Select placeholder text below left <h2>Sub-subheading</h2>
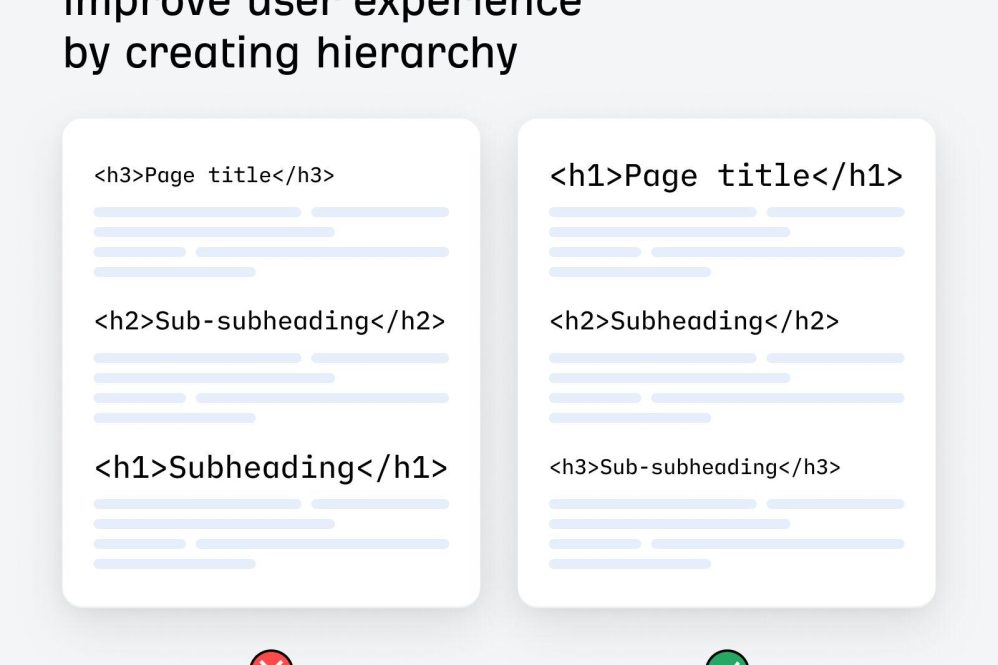 [270, 387]
